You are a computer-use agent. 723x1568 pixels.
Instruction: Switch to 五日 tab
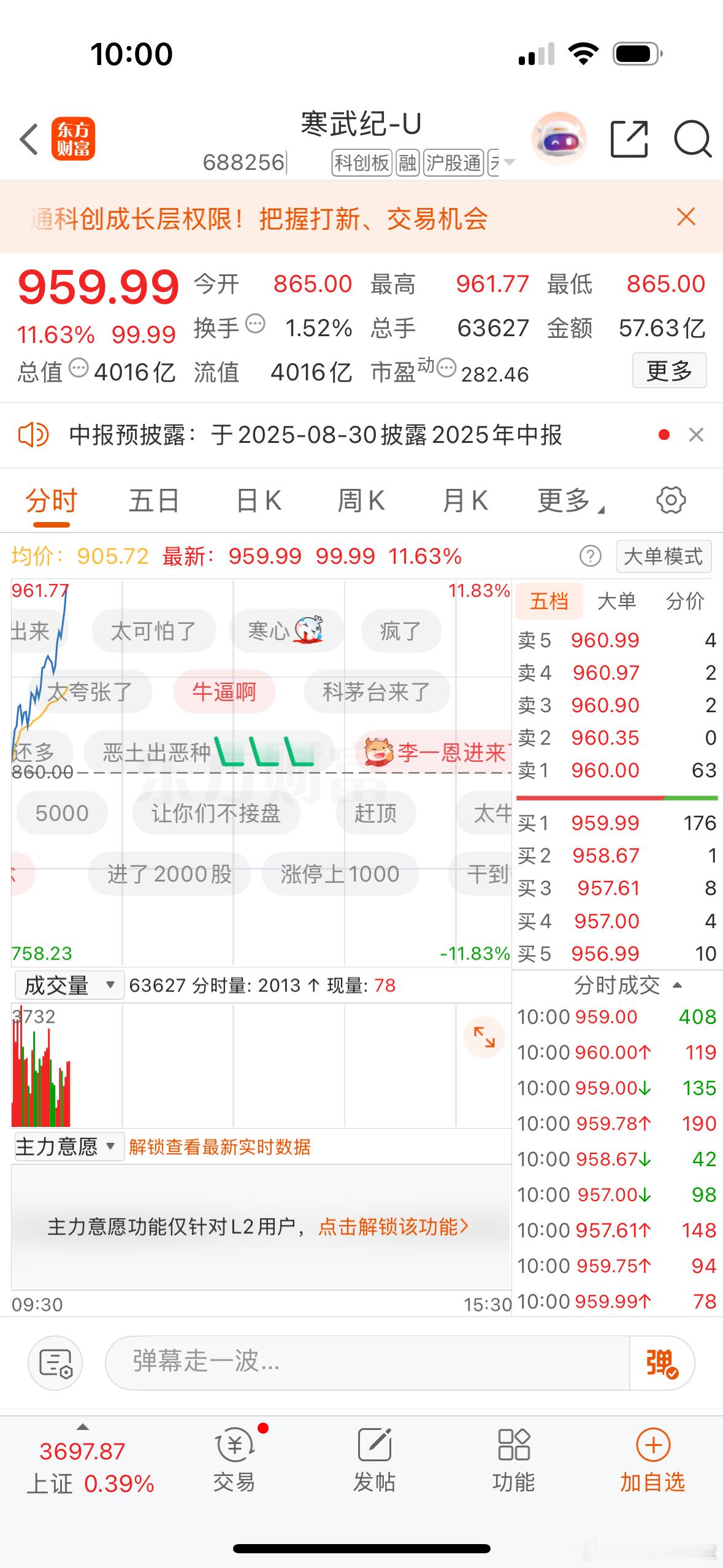click(x=154, y=501)
